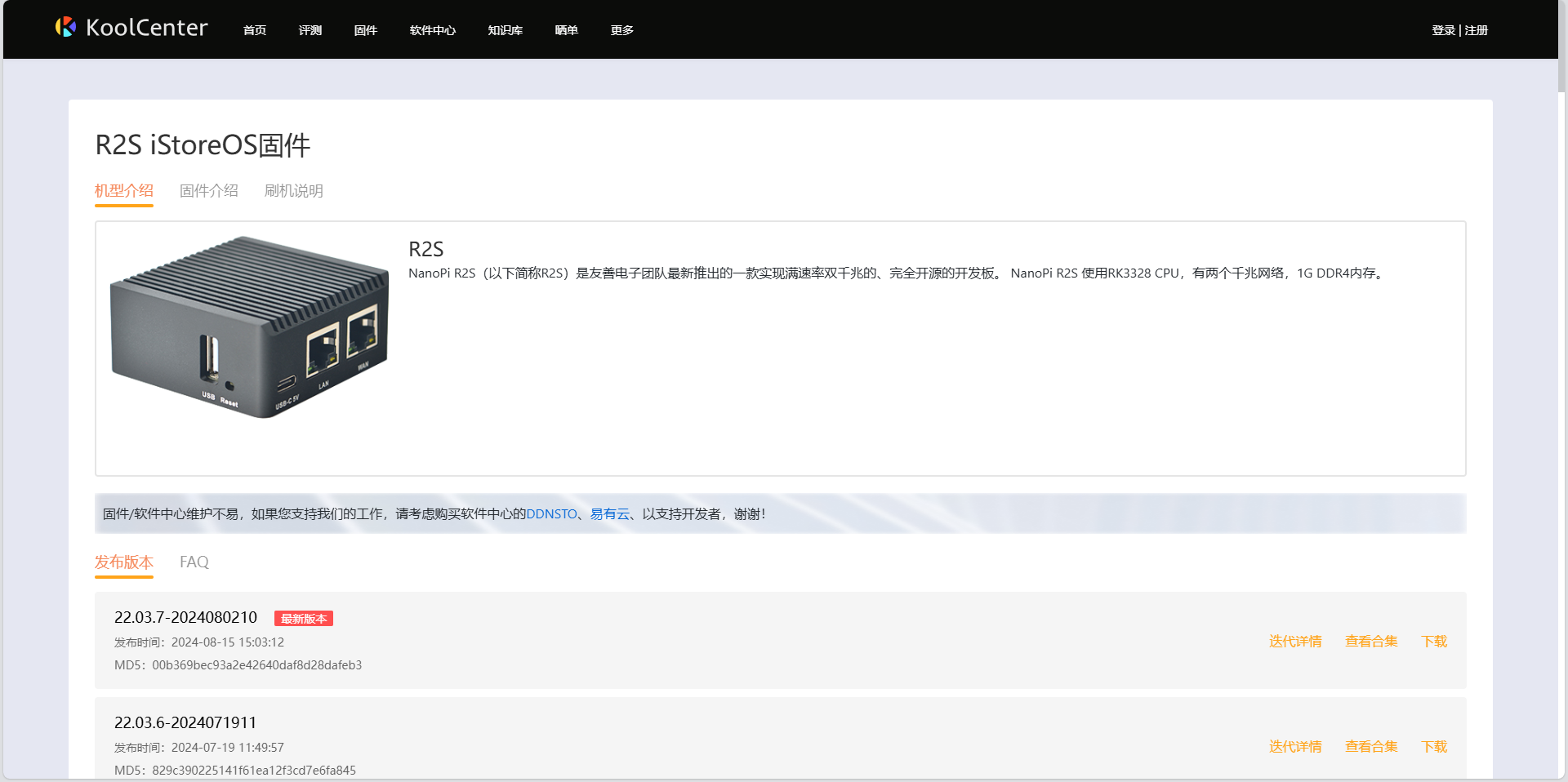Screen dimensions: 1568x782
Task: Open the 刷机说明 tab
Action: pos(295,190)
